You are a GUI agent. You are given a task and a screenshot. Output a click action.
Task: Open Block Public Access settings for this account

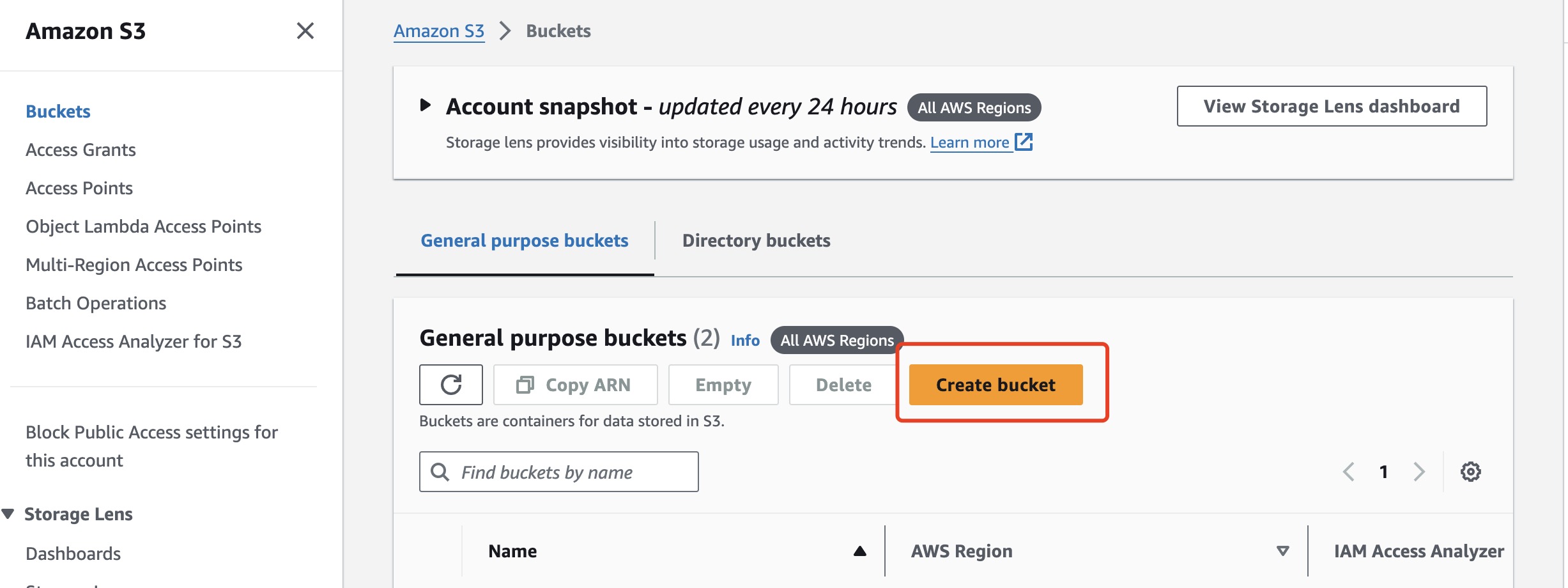point(151,446)
